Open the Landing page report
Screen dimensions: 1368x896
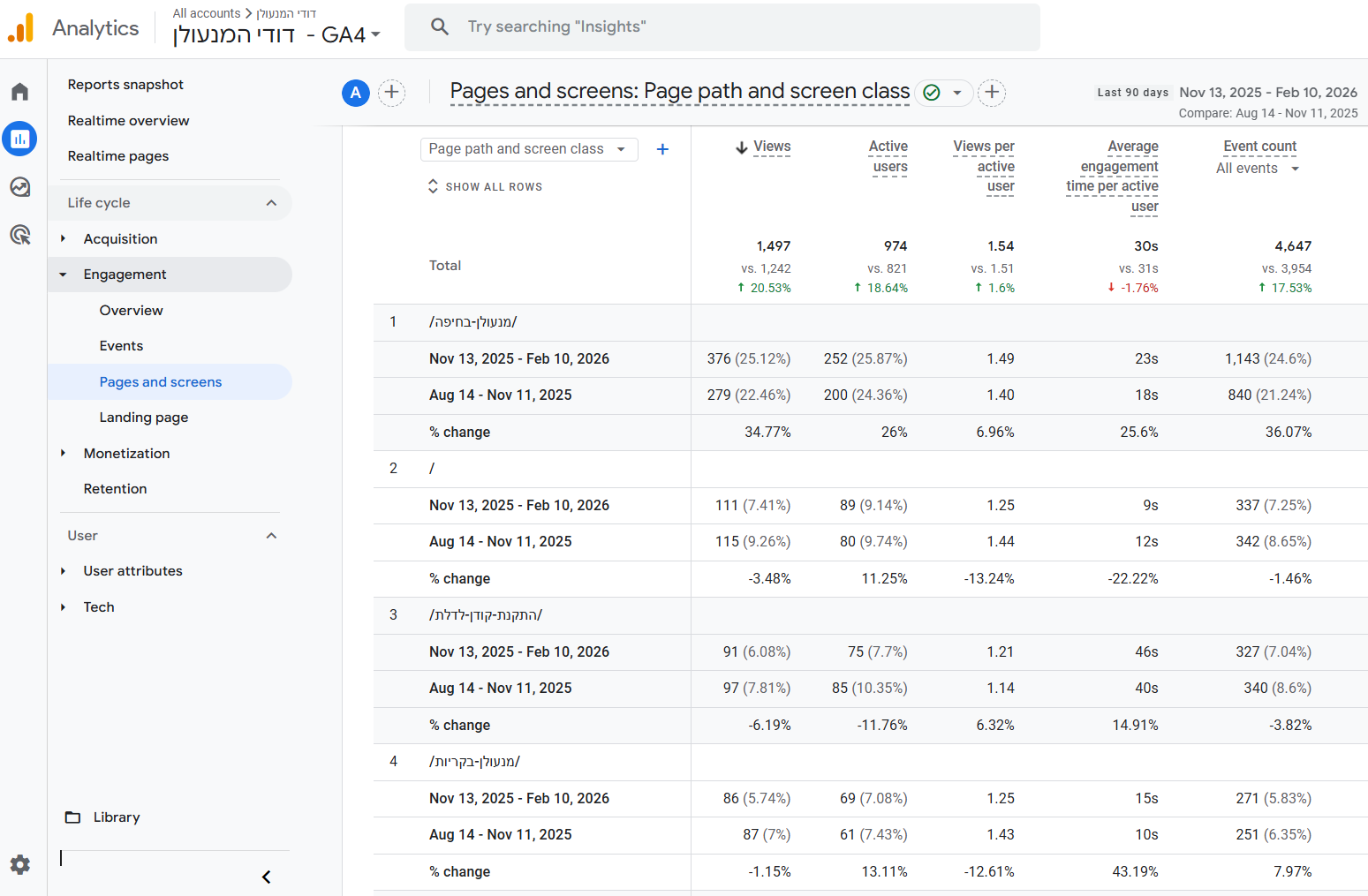(x=143, y=418)
